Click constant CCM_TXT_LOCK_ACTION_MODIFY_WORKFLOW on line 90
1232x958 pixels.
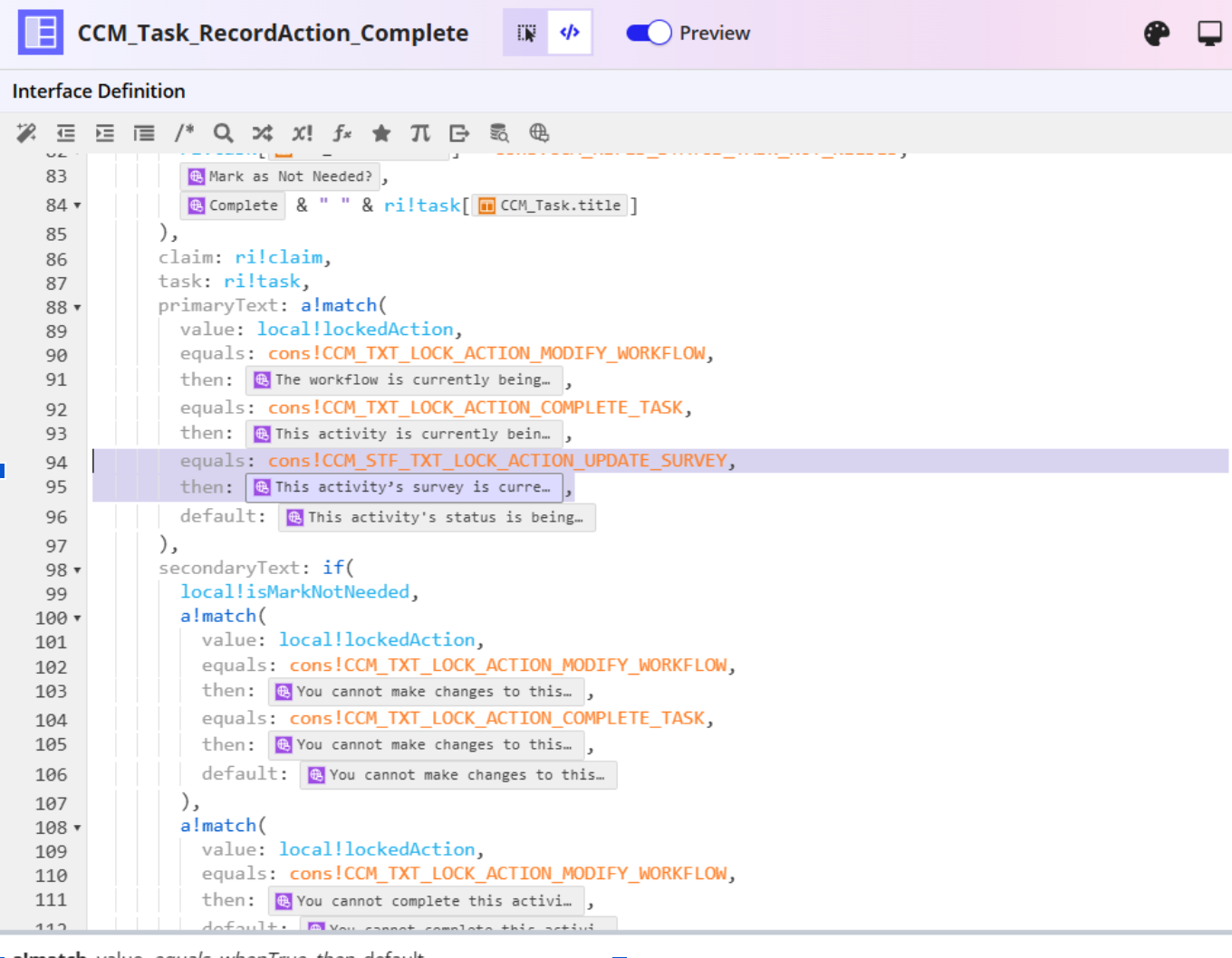(486, 353)
